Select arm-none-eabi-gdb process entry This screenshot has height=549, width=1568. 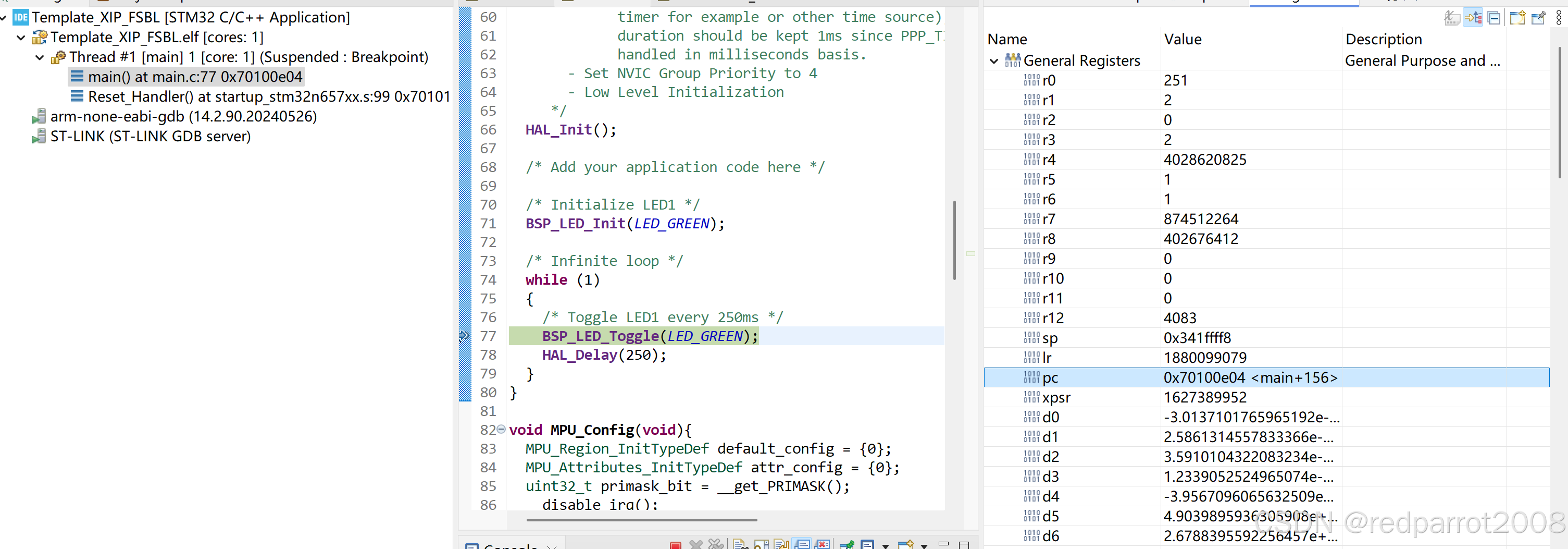tap(183, 116)
